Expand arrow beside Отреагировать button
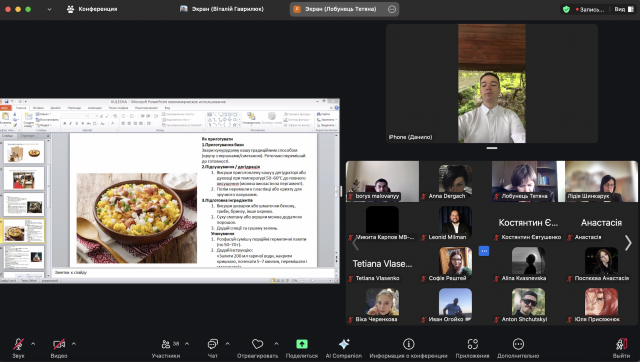640x362 pixels. (276, 344)
